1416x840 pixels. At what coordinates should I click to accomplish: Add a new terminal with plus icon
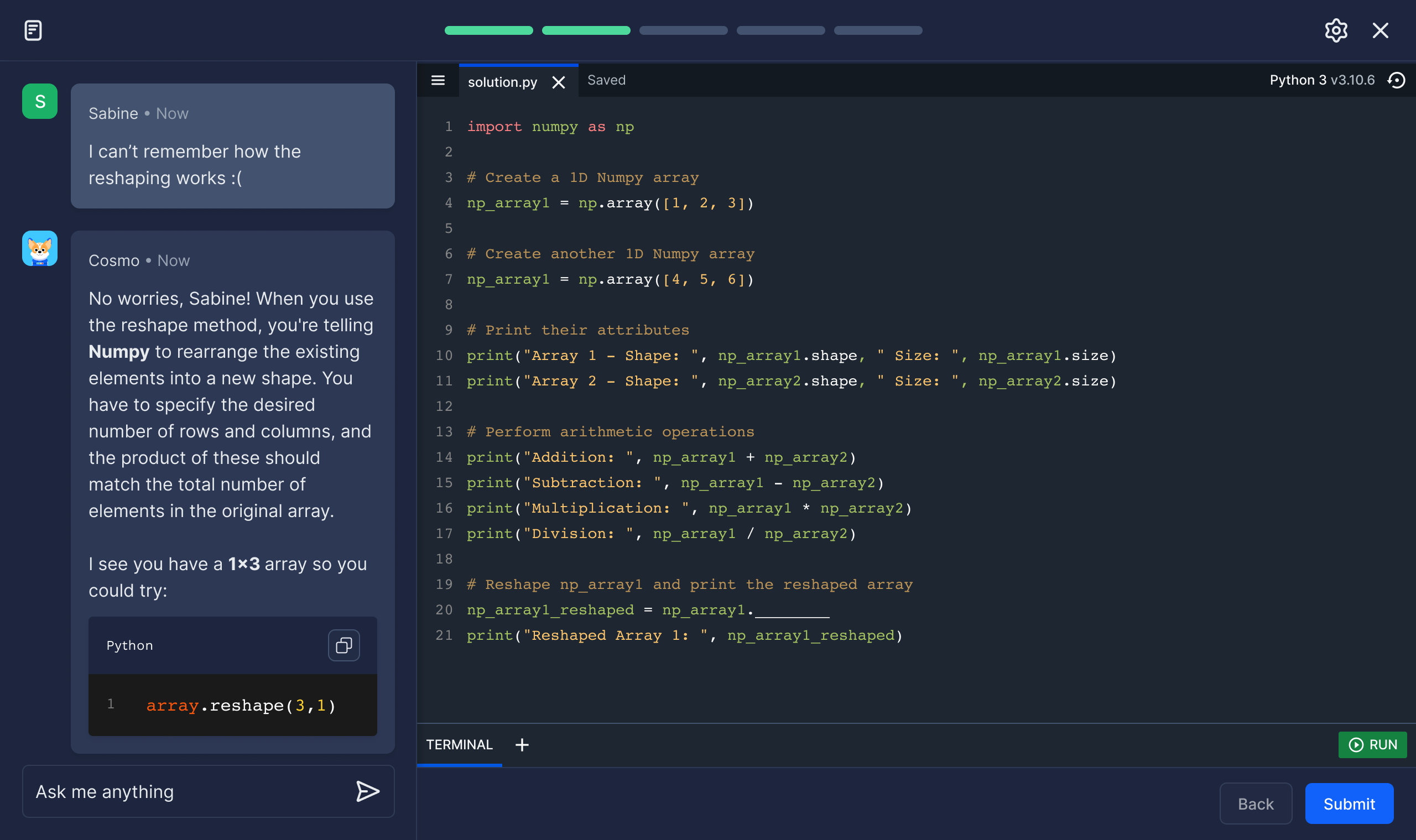click(x=522, y=745)
